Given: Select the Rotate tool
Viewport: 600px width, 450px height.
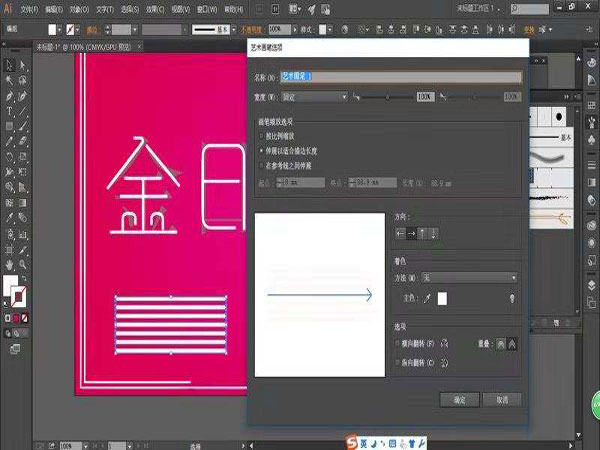Looking at the screenshot, I should coord(9,157).
